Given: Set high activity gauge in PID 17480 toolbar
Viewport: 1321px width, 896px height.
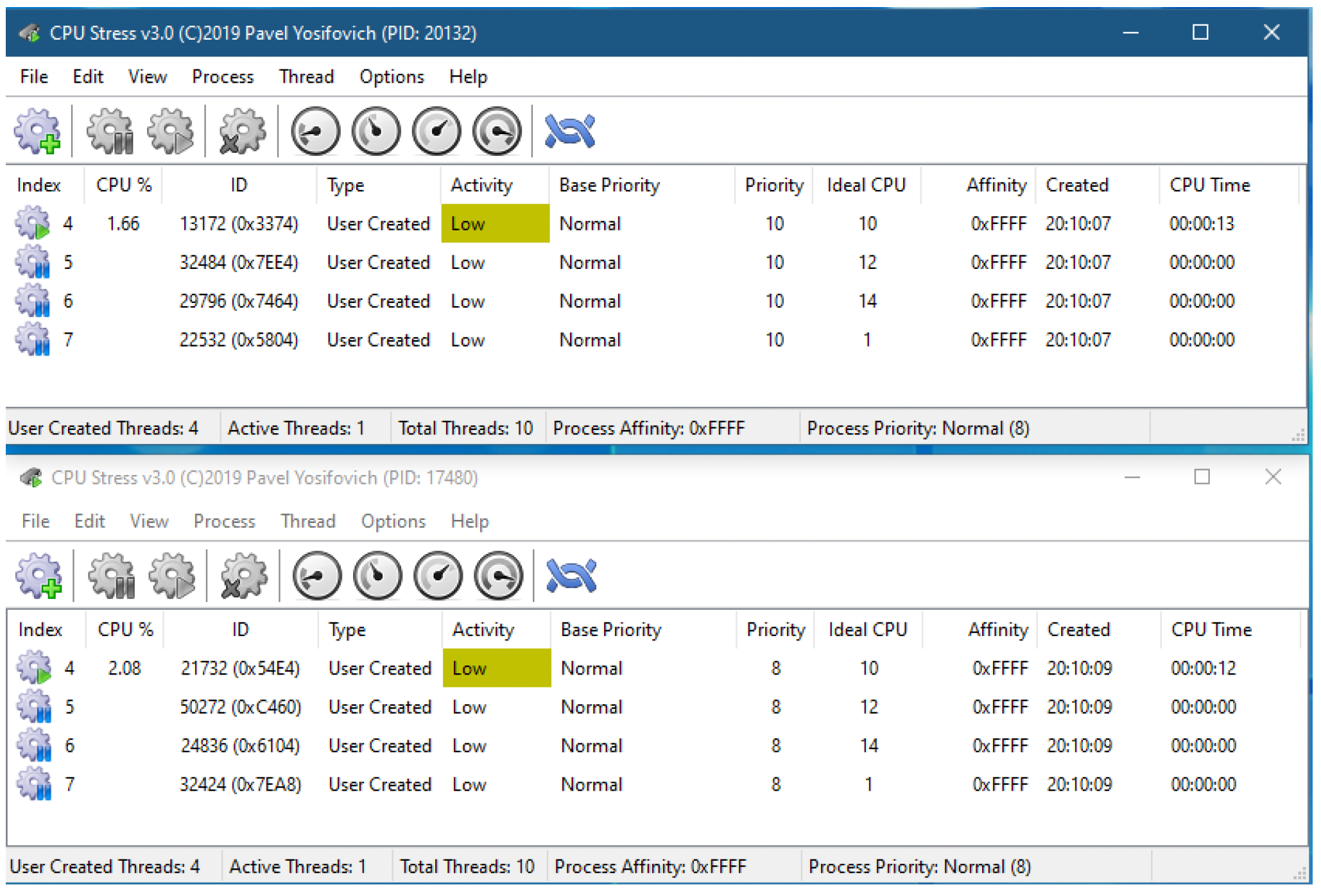Looking at the screenshot, I should [438, 576].
